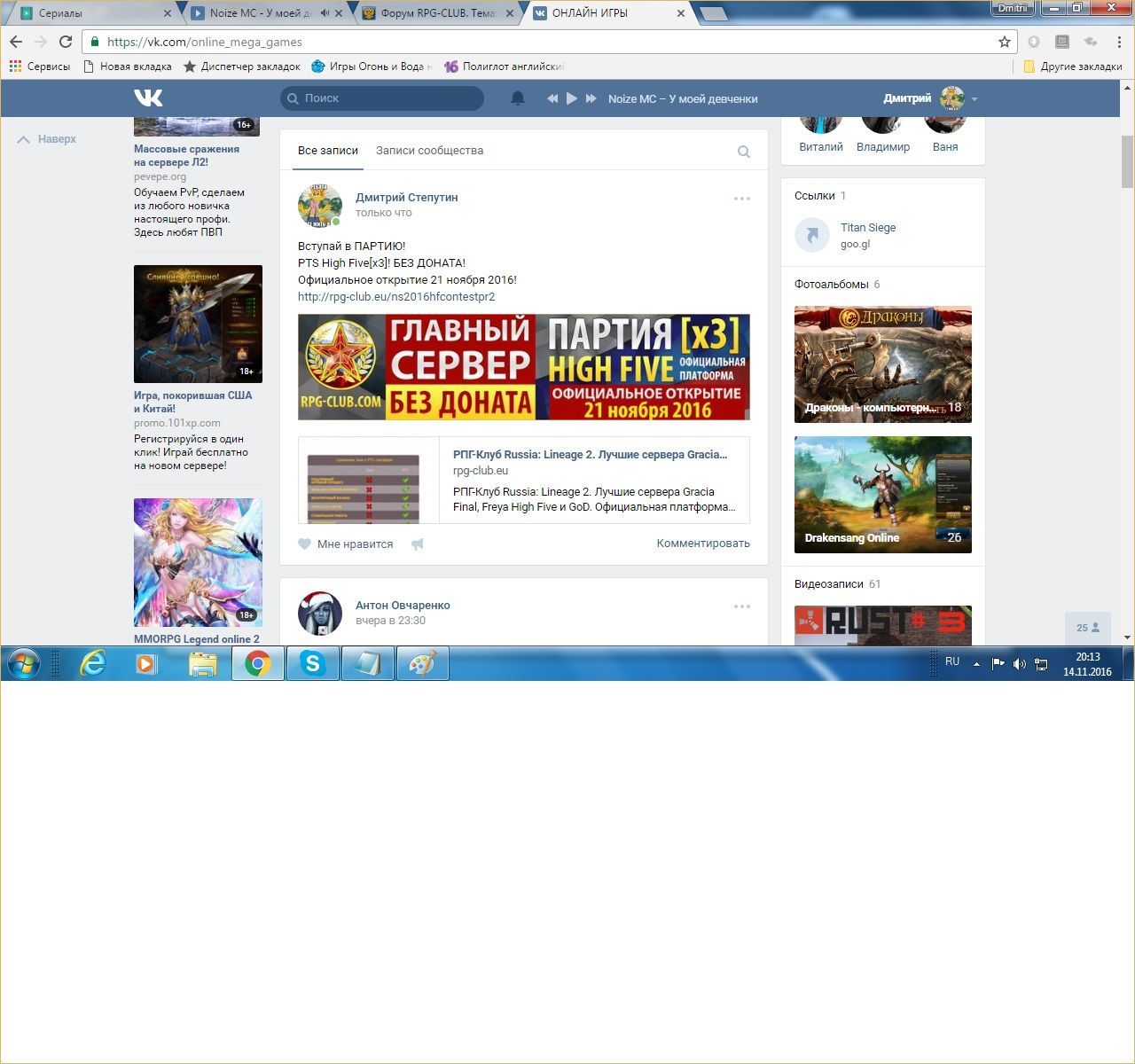This screenshot has width=1135, height=1064.
Task: Expand the Дмитрий profile menu arrow
Action: 975,99
